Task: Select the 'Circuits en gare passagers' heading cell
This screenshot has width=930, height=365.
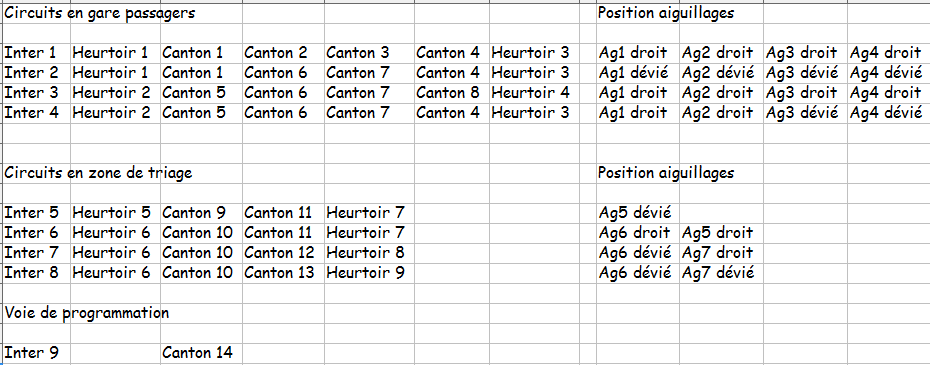Action: click(x=100, y=13)
